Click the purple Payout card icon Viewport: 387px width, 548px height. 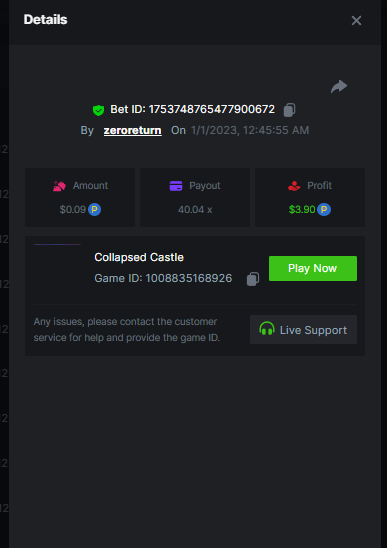176,186
